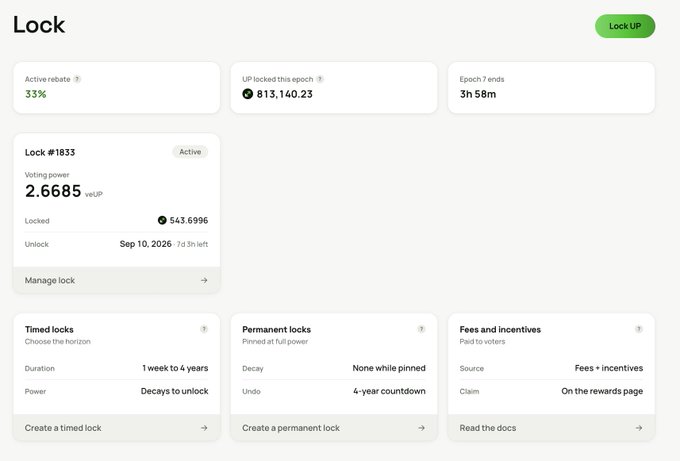
Task: Click the Active status badge on Lock #1833
Action: tap(190, 152)
